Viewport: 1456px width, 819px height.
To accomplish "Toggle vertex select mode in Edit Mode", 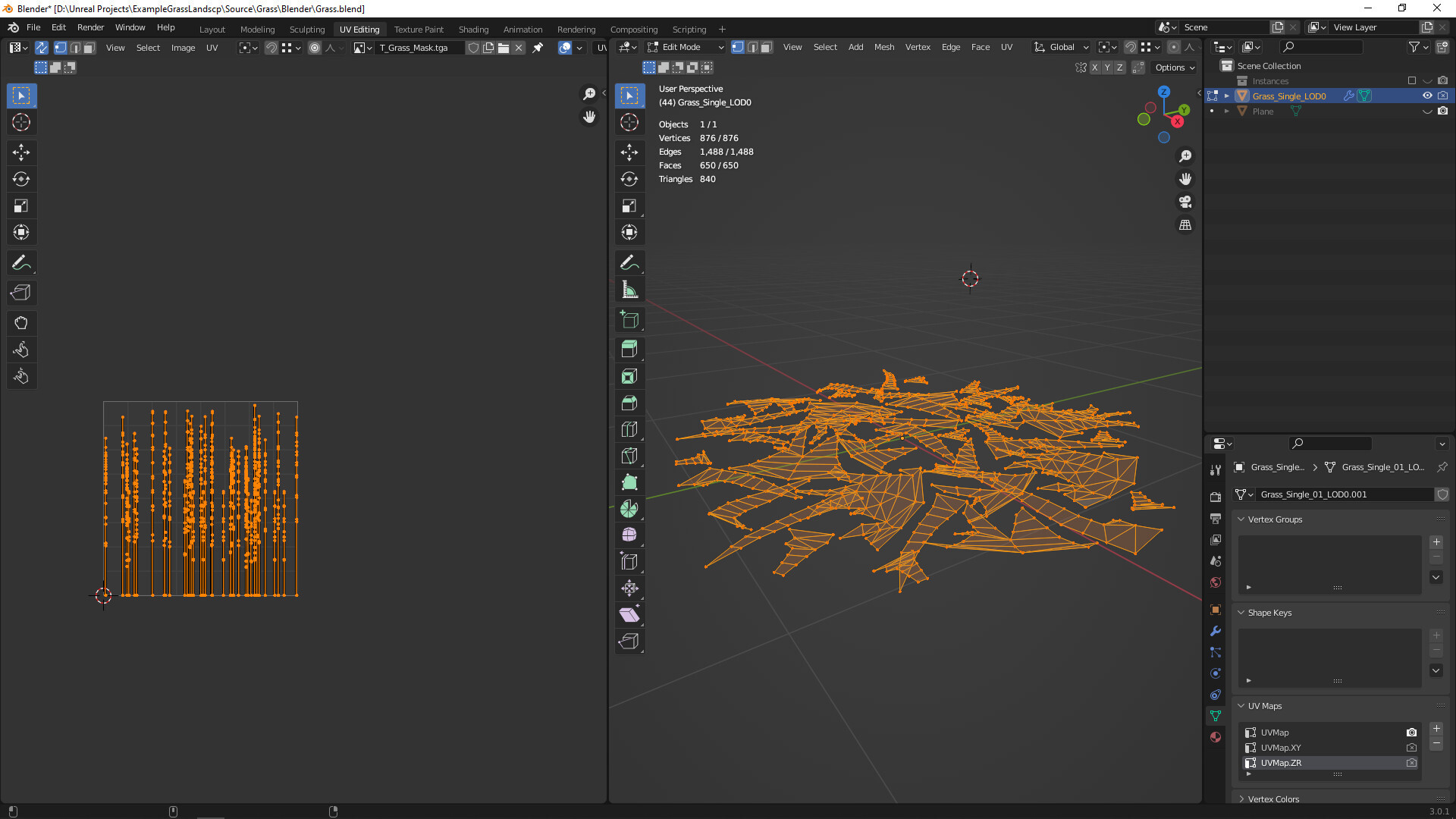I will point(738,47).
